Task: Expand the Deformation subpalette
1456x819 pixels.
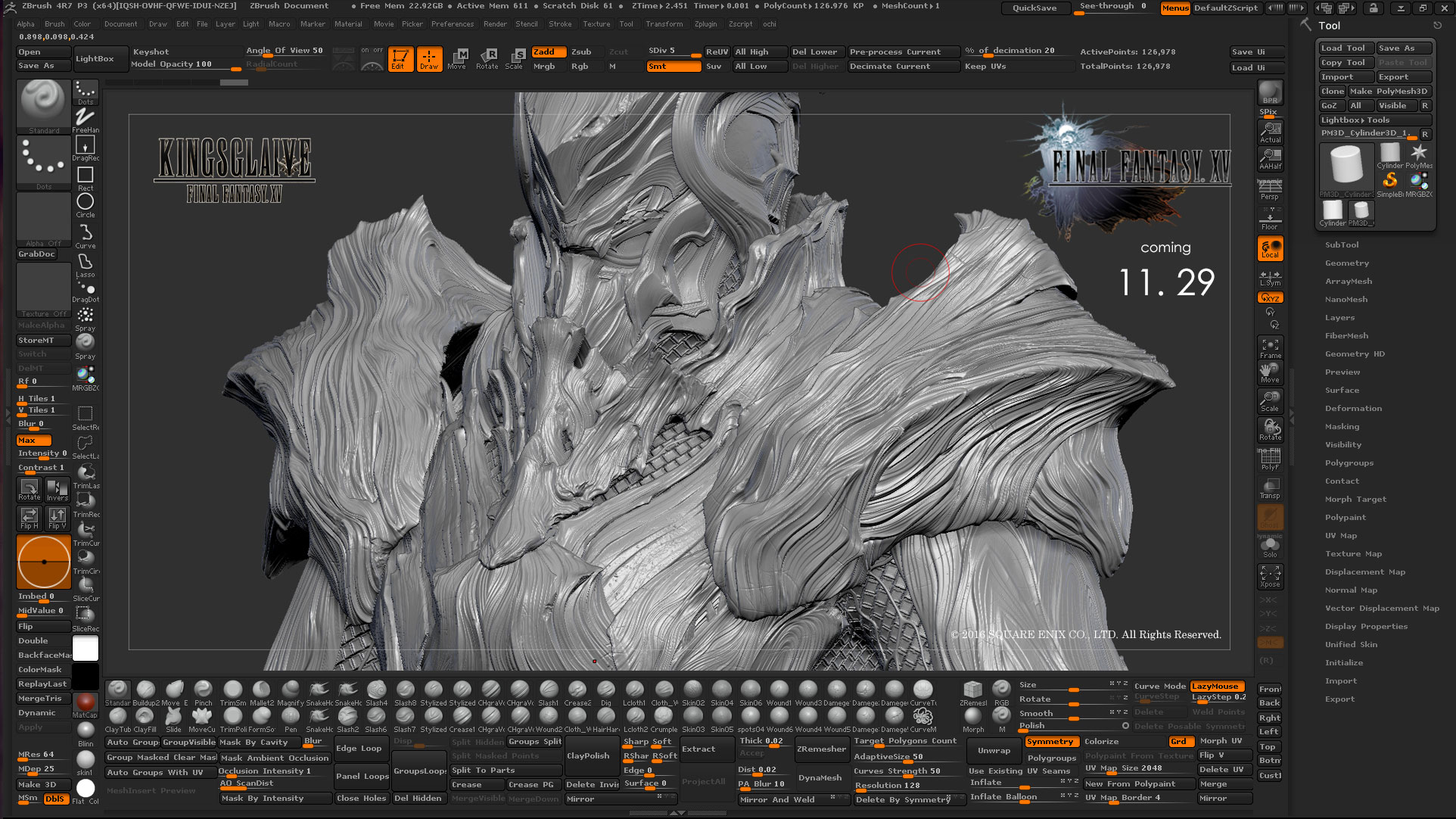Action: click(1355, 408)
